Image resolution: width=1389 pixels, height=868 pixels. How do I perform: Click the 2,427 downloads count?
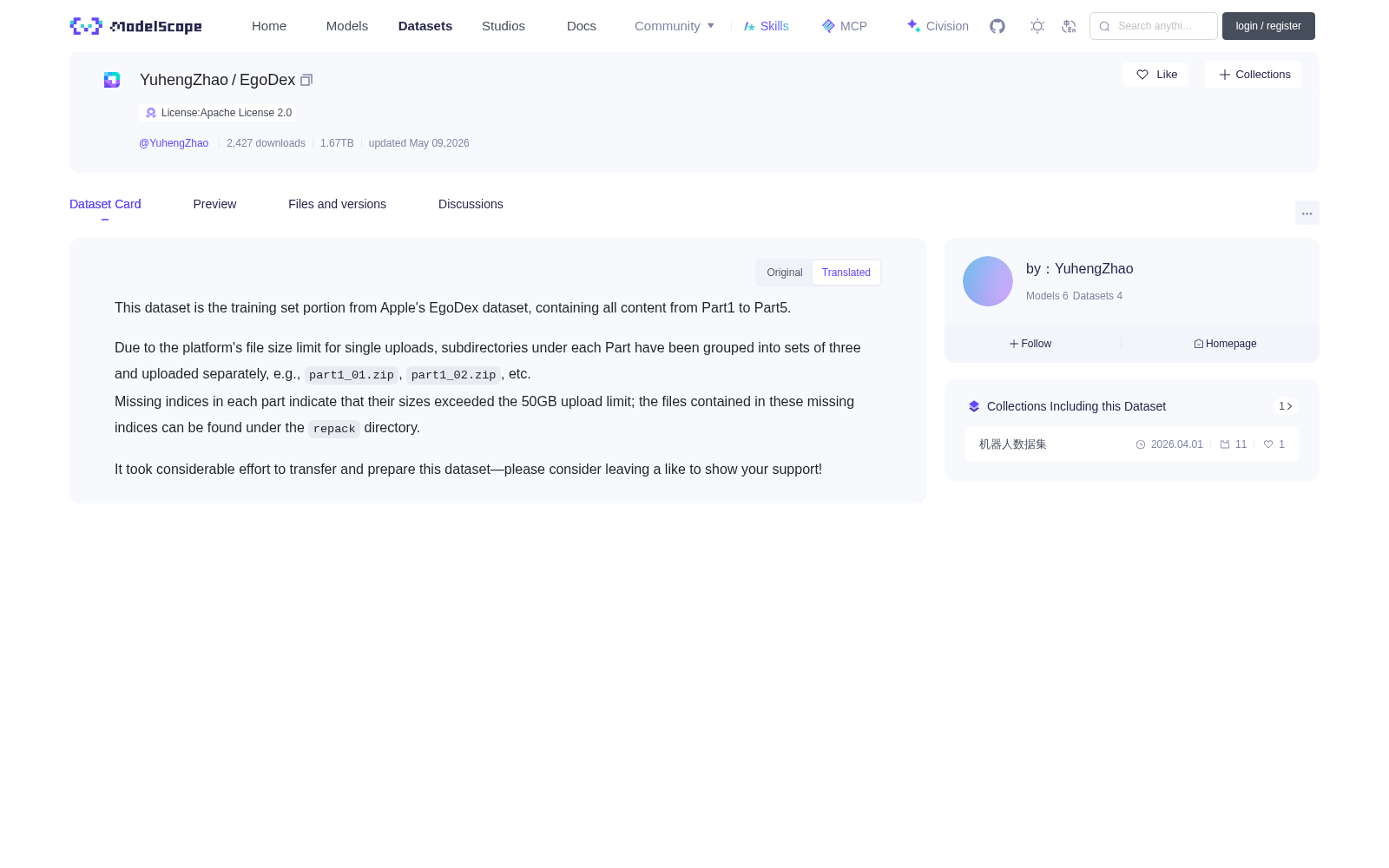coord(266,143)
